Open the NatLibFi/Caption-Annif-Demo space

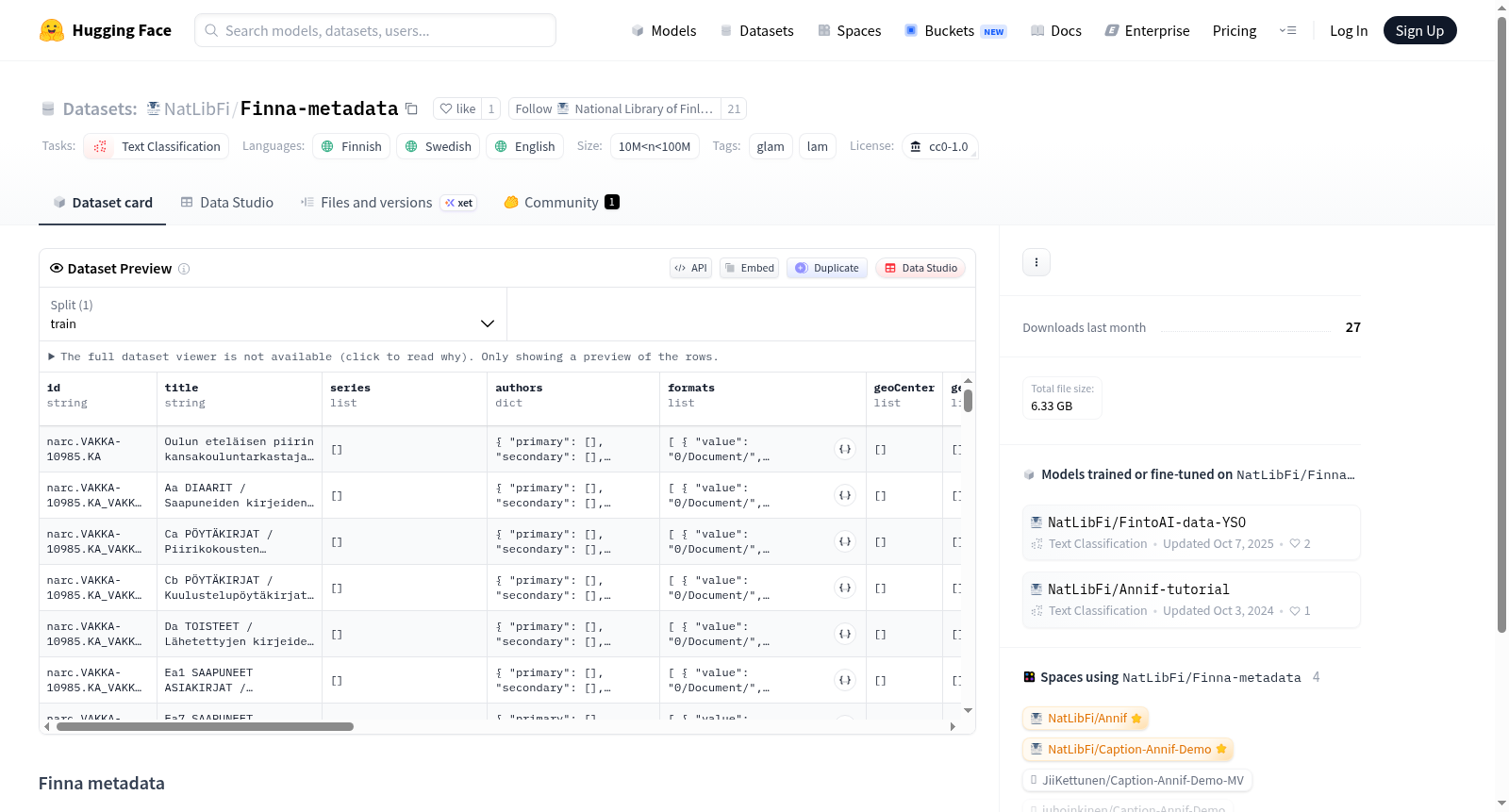click(1128, 749)
